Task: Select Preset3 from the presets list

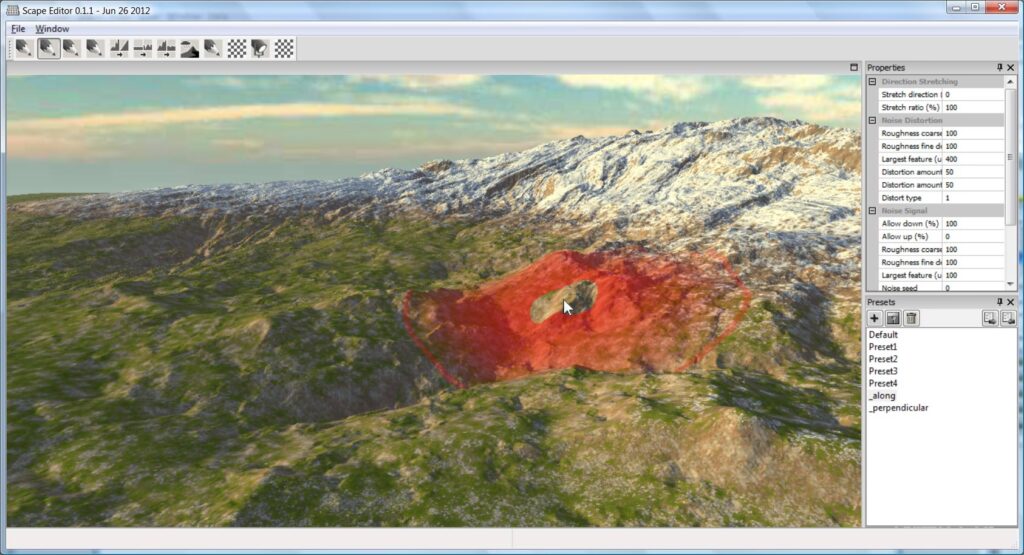Action: [x=883, y=371]
